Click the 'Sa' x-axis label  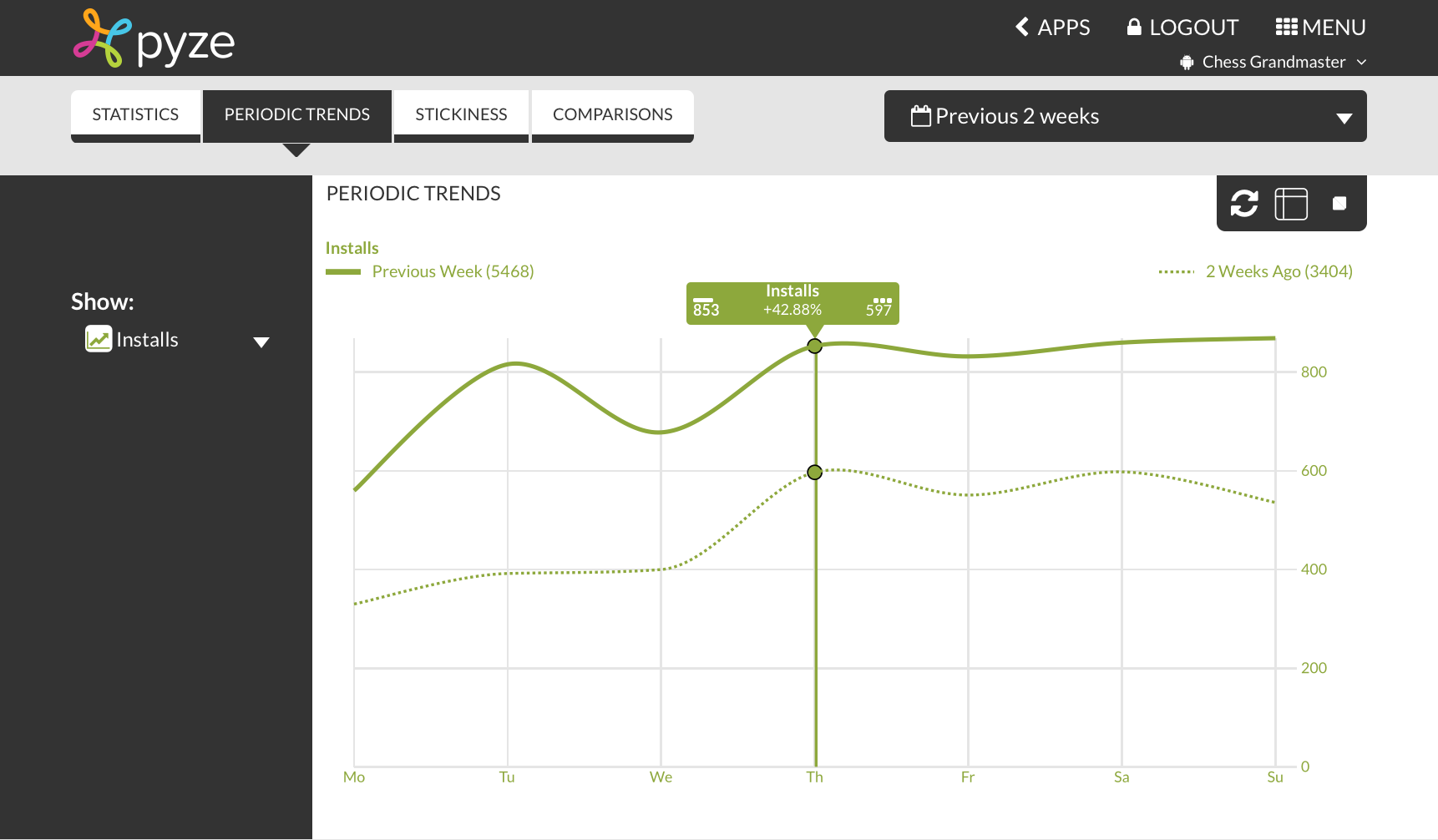click(x=1122, y=777)
